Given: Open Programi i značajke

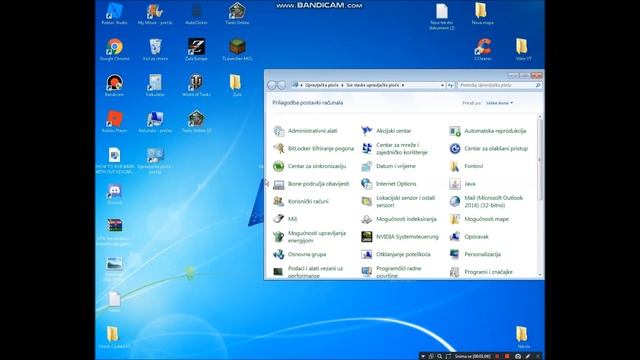Looking at the screenshot, I should click(x=481, y=272).
